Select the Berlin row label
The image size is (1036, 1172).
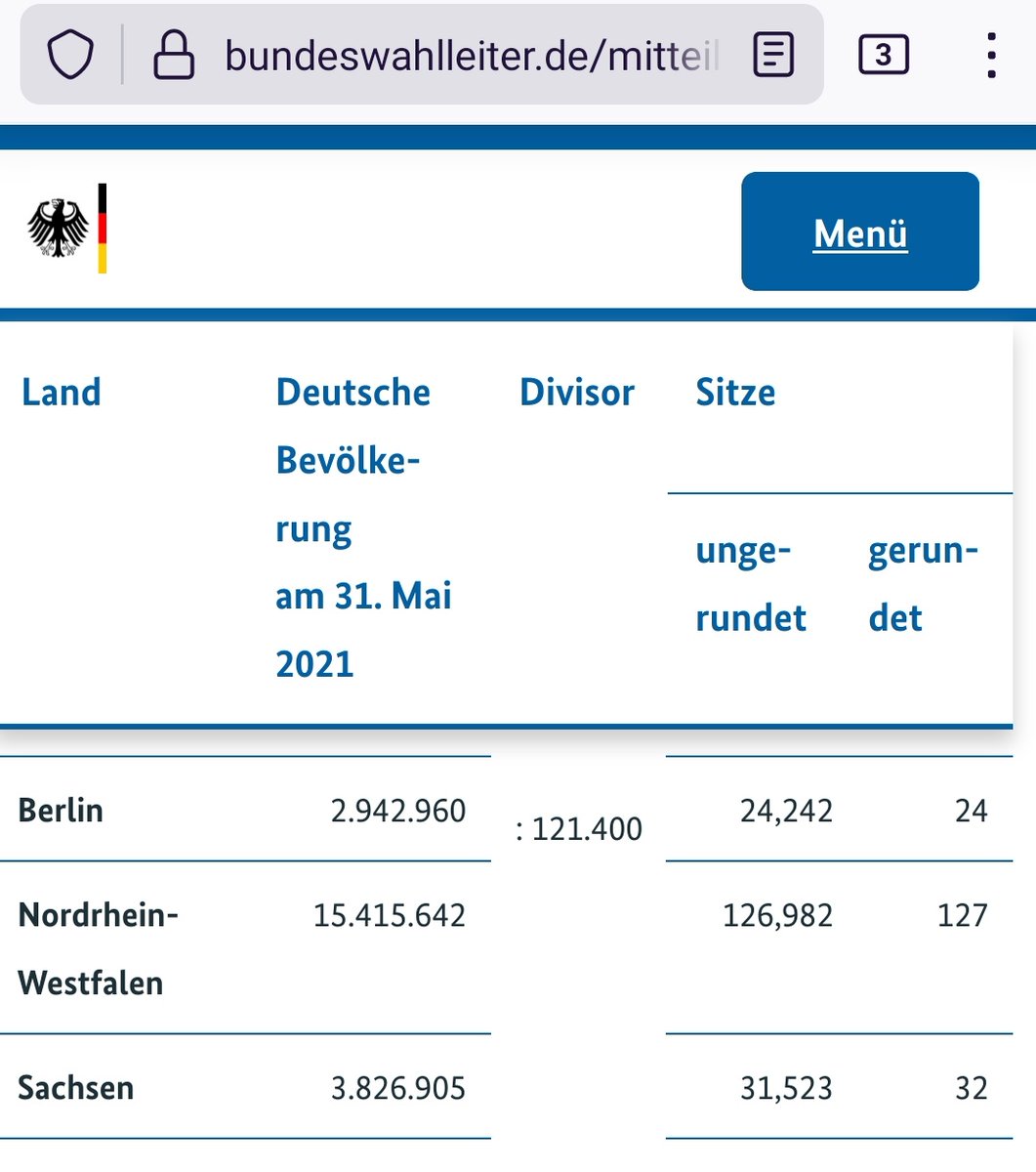[61, 811]
